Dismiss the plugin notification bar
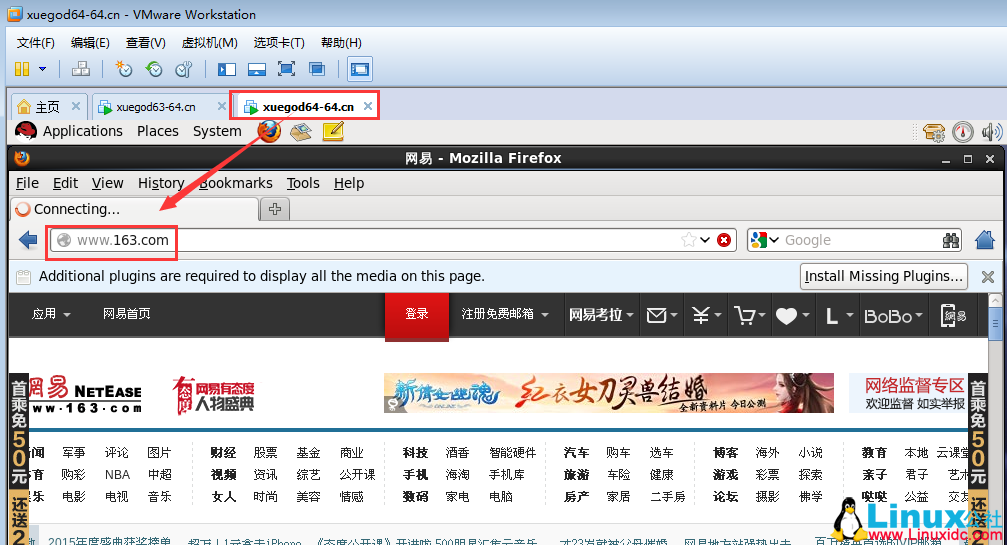The image size is (1007, 545). point(988,277)
